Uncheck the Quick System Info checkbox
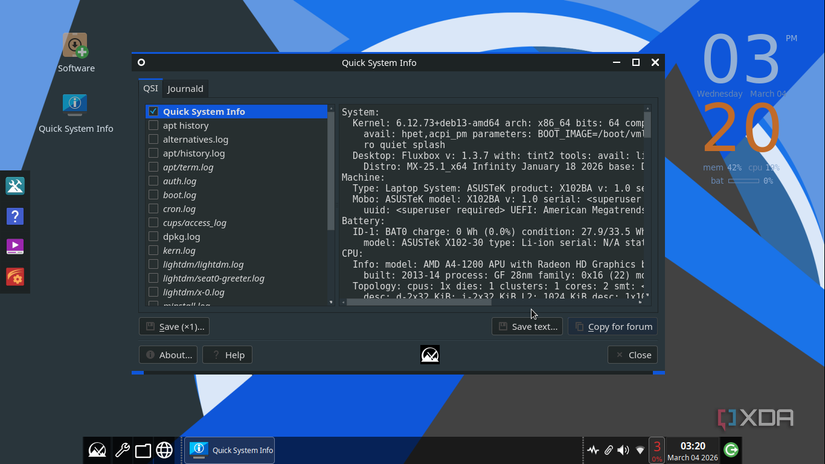The width and height of the screenshot is (825, 464). [153, 112]
